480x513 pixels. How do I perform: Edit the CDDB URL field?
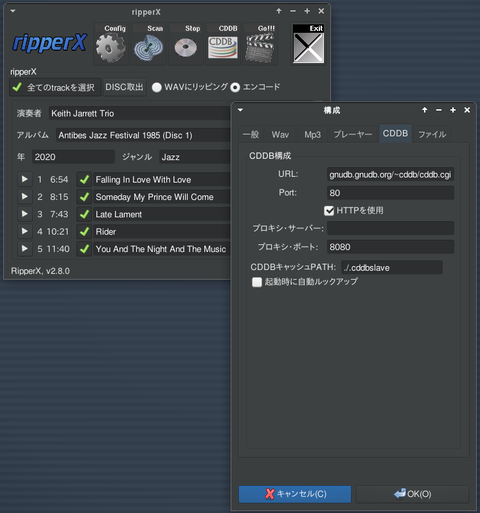click(x=390, y=174)
